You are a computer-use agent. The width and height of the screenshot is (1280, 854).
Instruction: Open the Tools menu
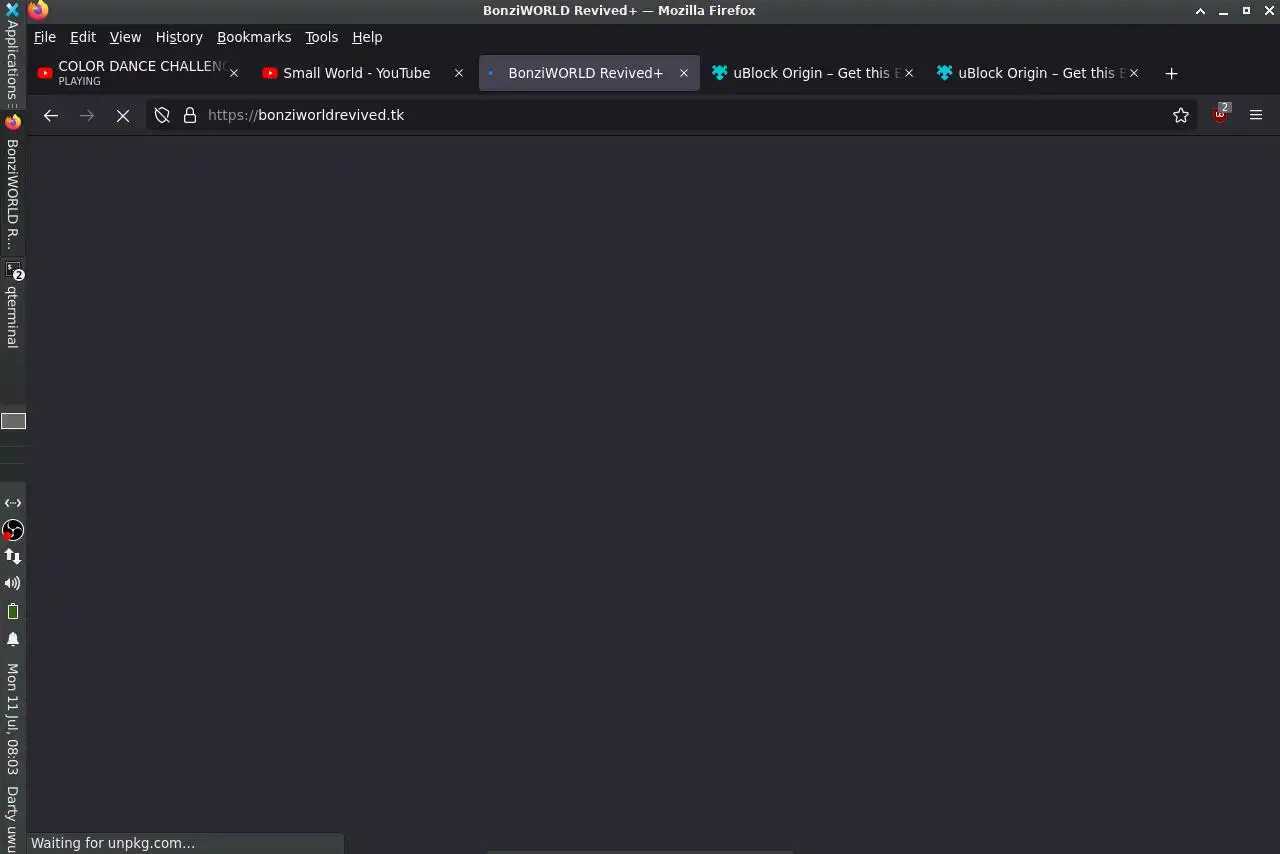tap(322, 37)
